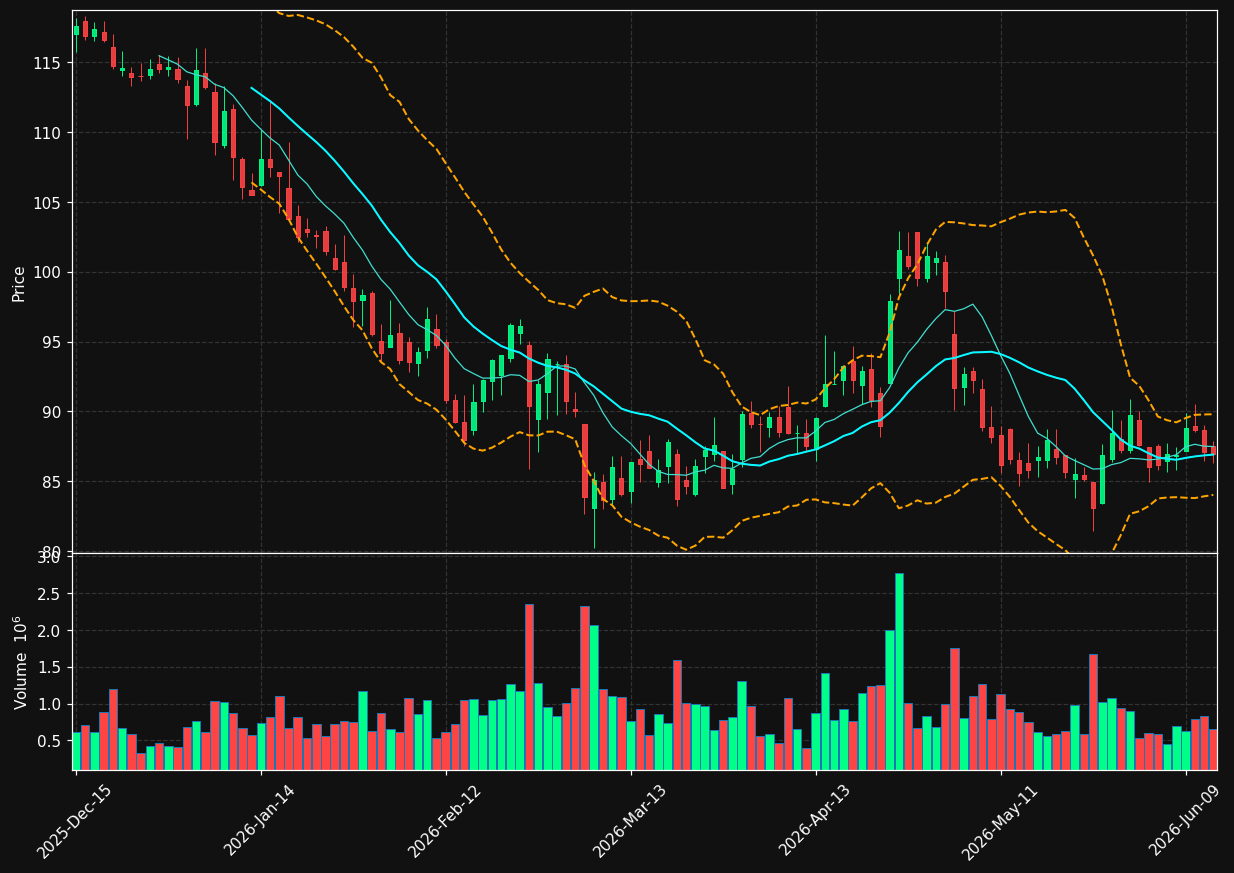Click the tallest green volume bar
This screenshot has width=1234, height=873.
899,671
